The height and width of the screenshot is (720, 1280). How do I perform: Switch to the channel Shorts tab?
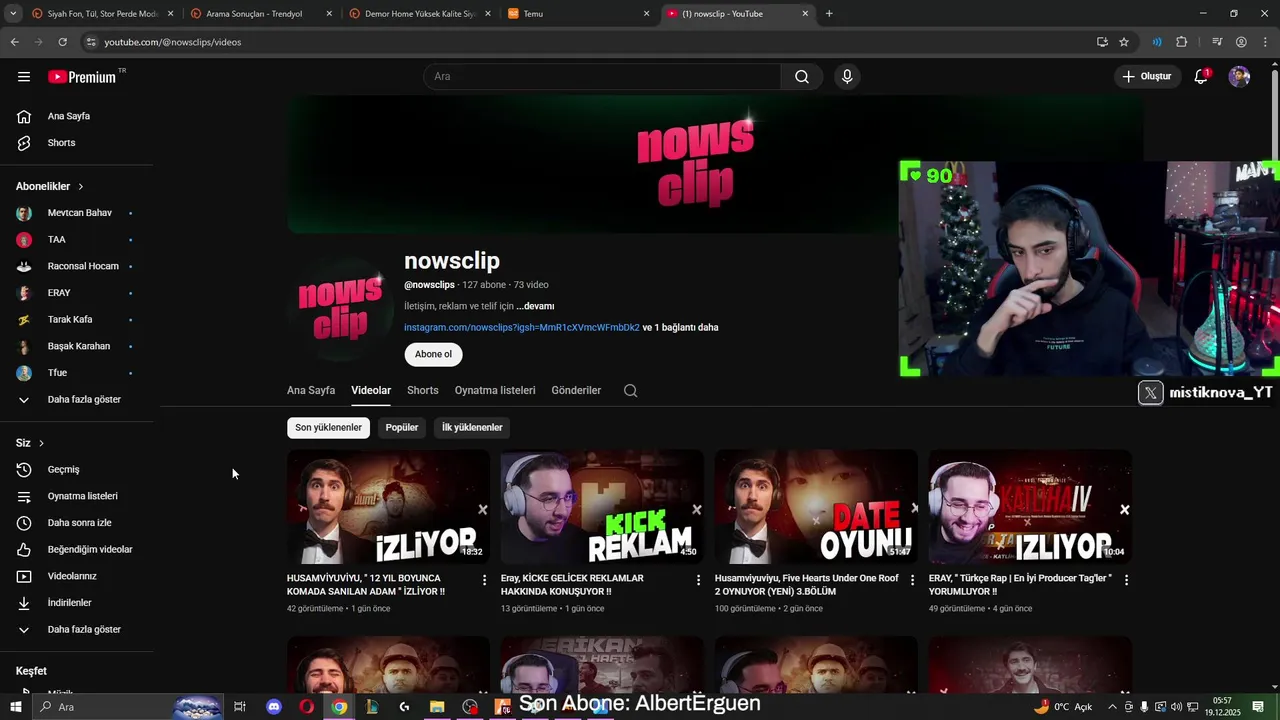point(423,391)
